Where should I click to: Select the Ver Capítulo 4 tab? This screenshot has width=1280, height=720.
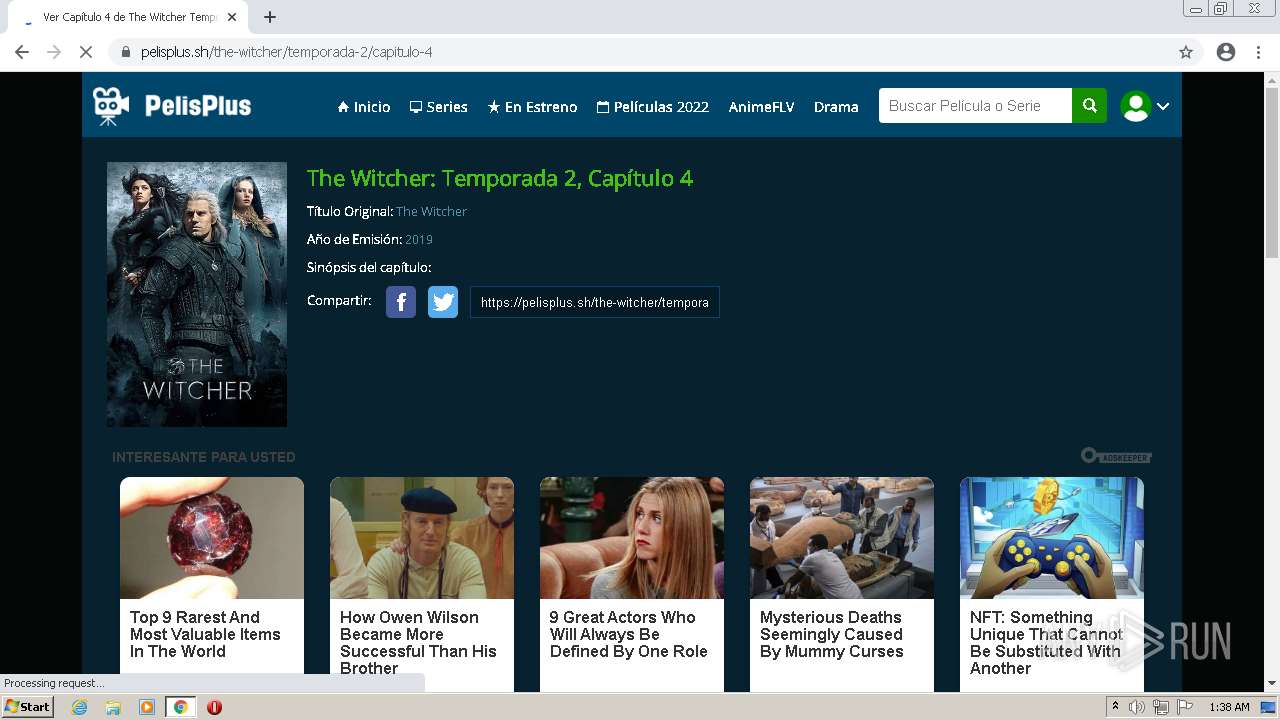[129, 17]
